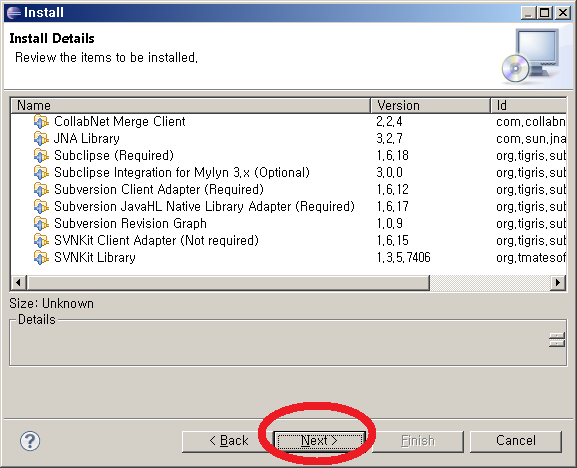Click the Subclipse (Required) feature icon
This screenshot has height=468, width=577.
click(x=41, y=155)
